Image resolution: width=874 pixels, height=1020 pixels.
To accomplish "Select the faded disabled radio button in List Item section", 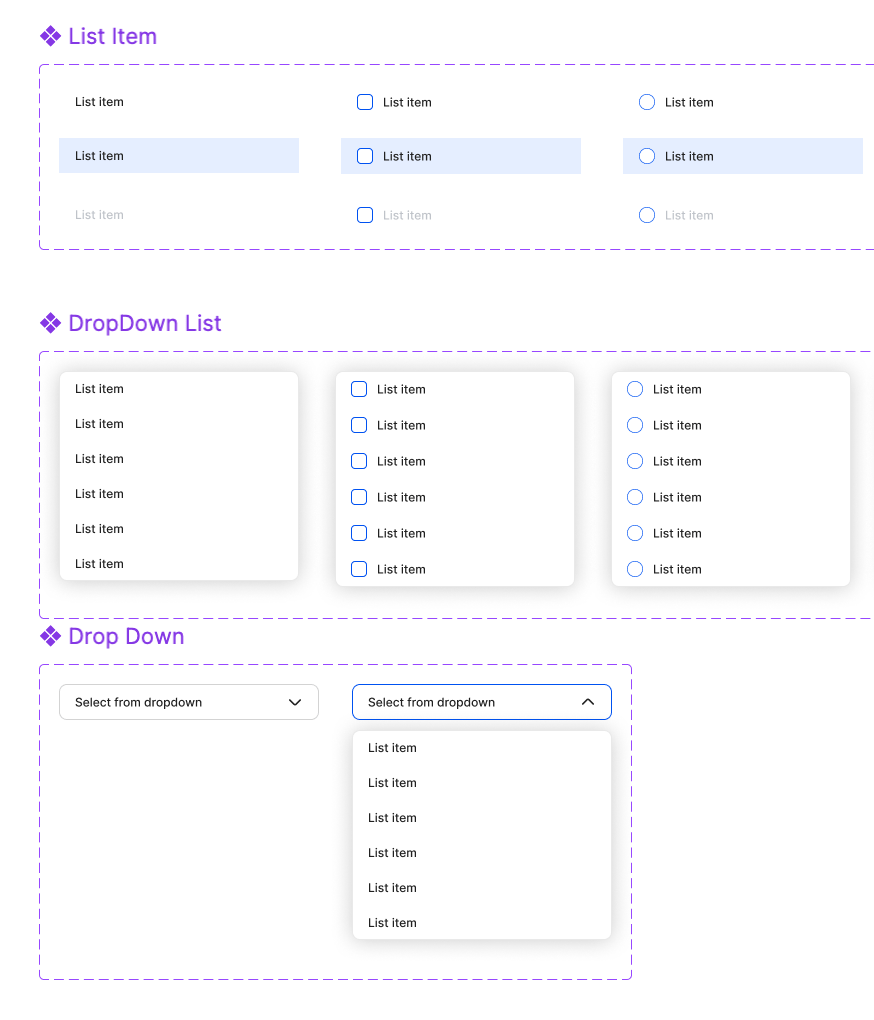I will pos(647,215).
